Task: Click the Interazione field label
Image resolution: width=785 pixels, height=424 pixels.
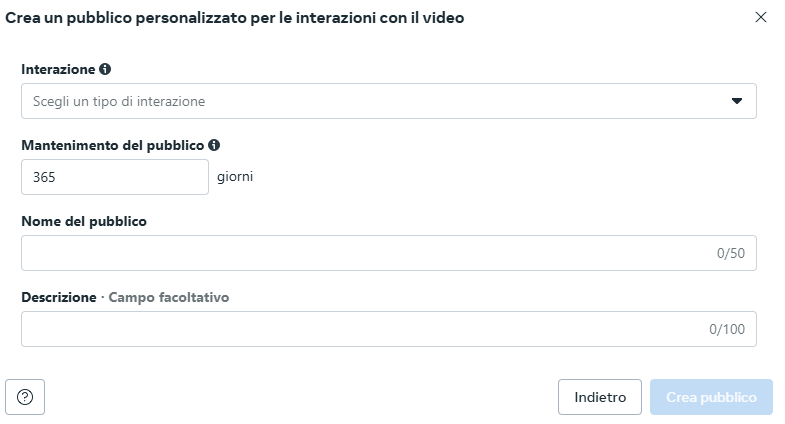Action: tap(58, 70)
